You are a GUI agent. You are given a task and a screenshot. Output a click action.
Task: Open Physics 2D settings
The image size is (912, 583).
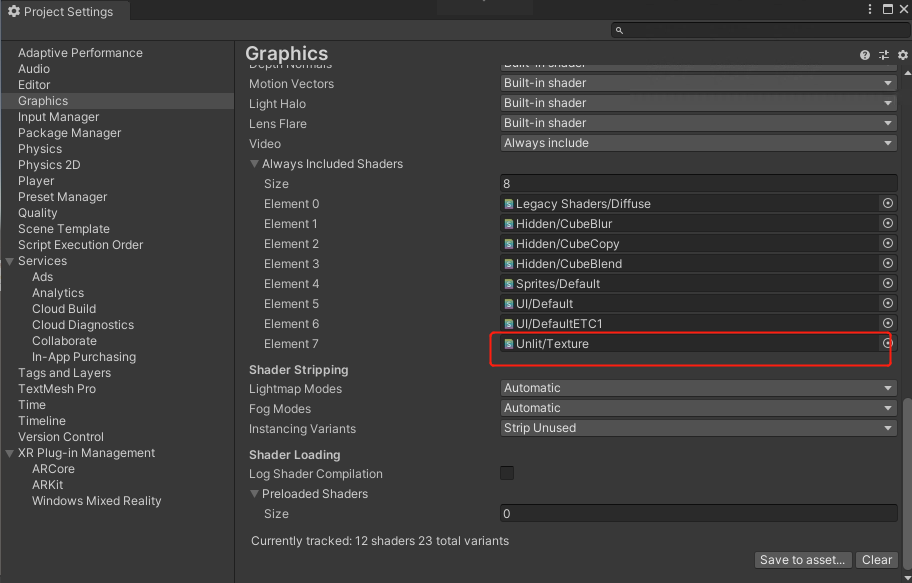point(49,165)
